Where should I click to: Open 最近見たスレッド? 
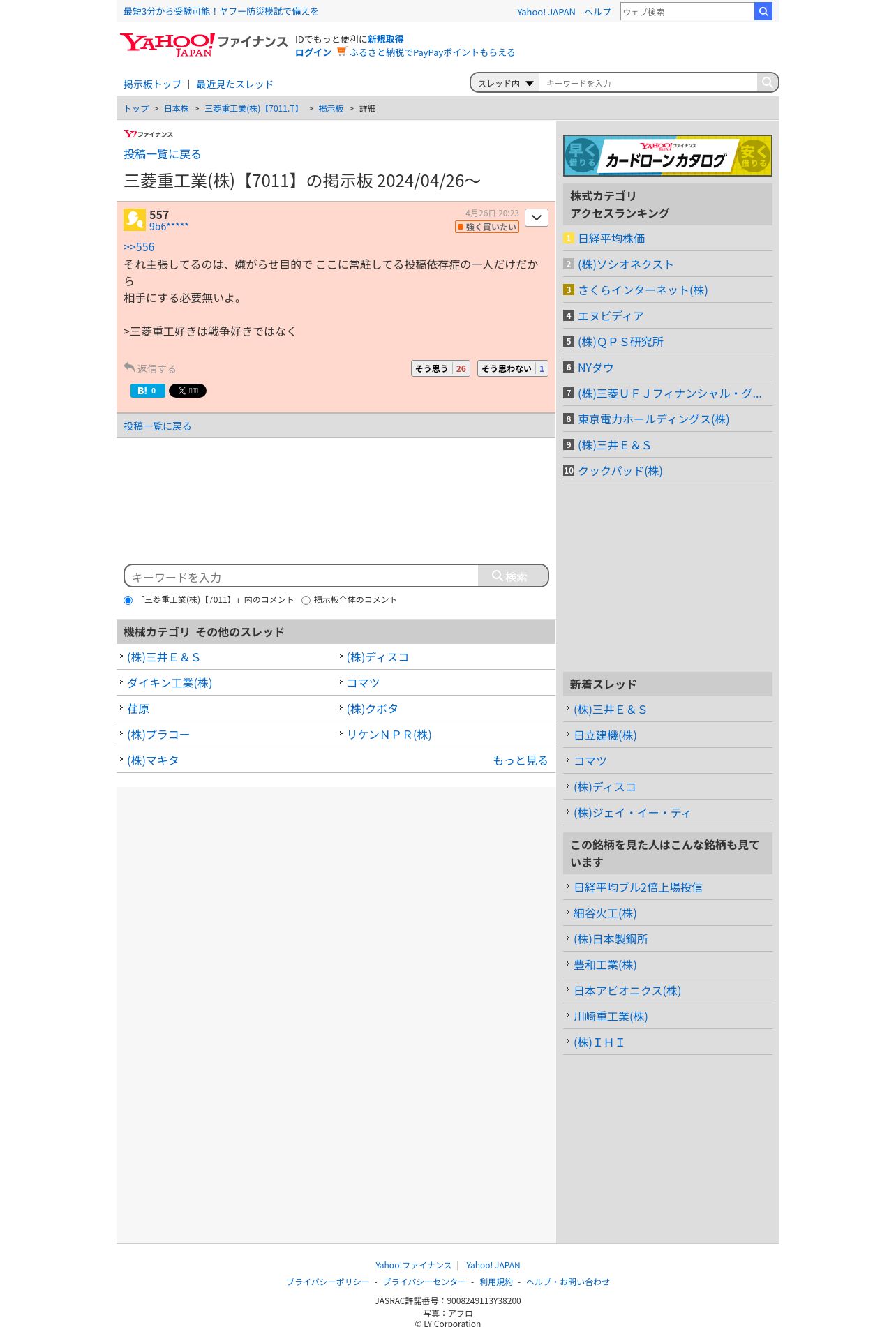tap(234, 84)
